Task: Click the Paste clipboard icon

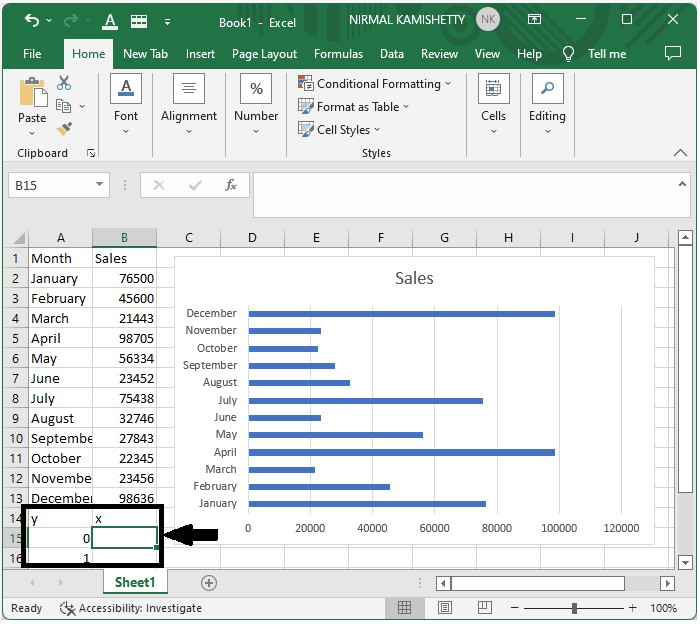Action: [32, 95]
